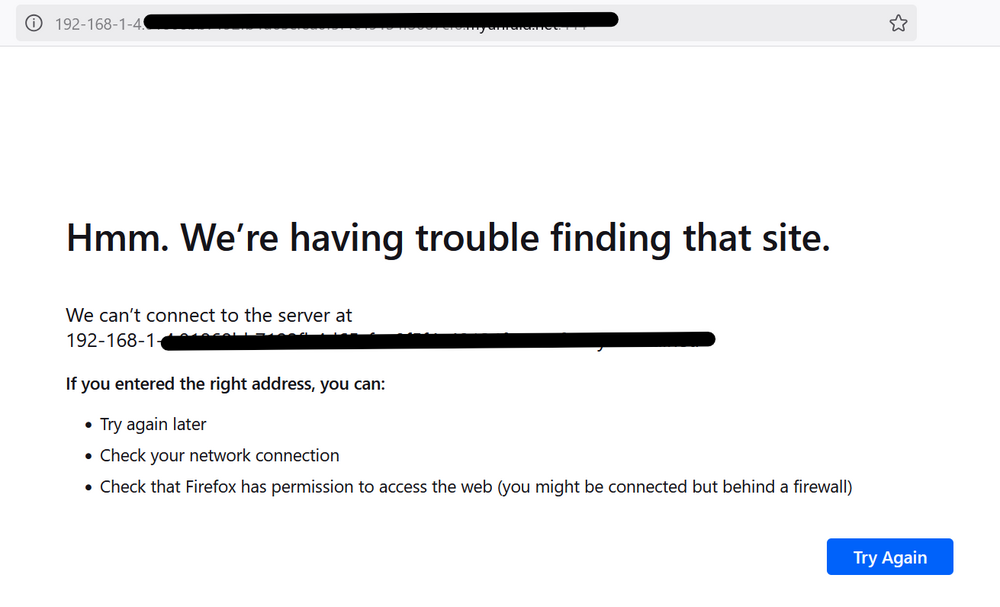
Task: Click the "We can't connect to the server at" line
Action: pos(209,315)
